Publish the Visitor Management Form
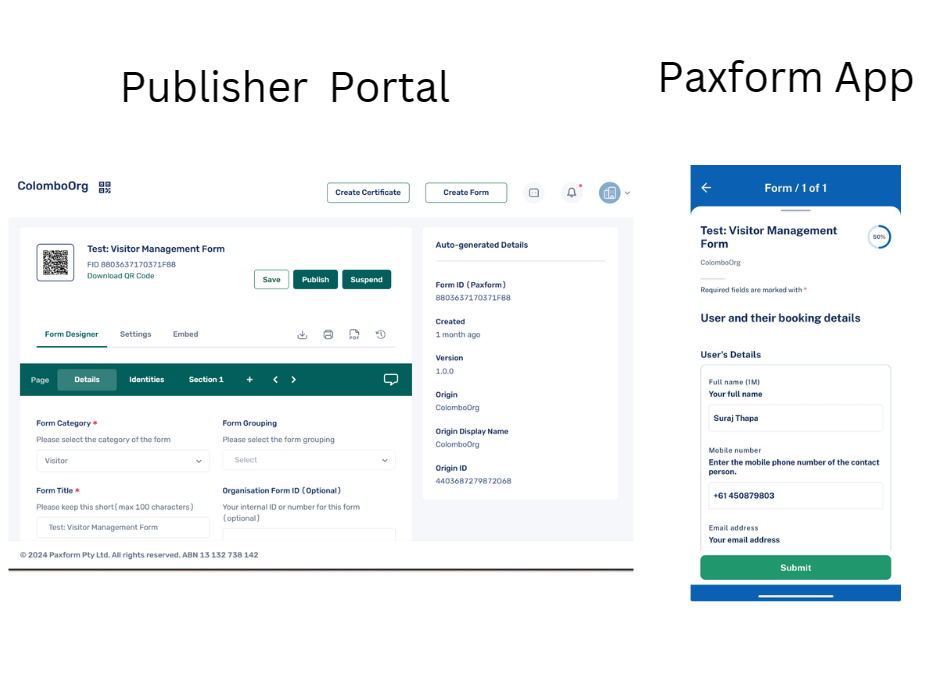The width and height of the screenshot is (946, 677). click(315, 279)
